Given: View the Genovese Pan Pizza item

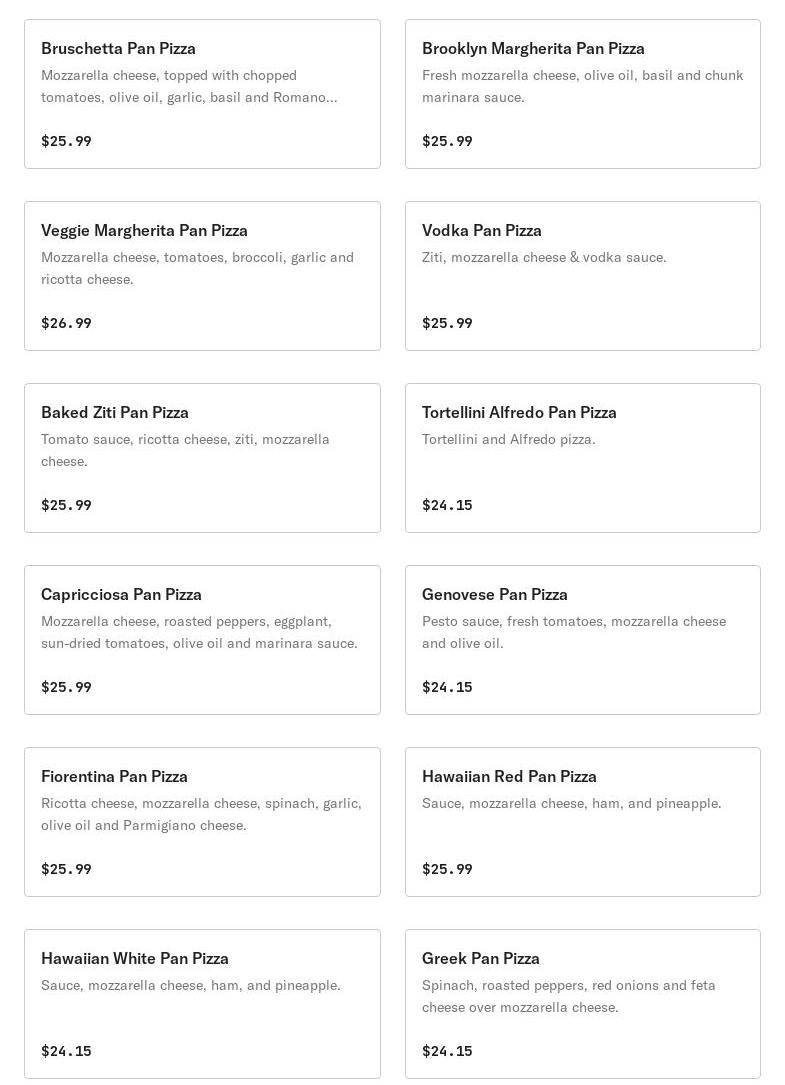Looking at the screenshot, I should [x=583, y=640].
